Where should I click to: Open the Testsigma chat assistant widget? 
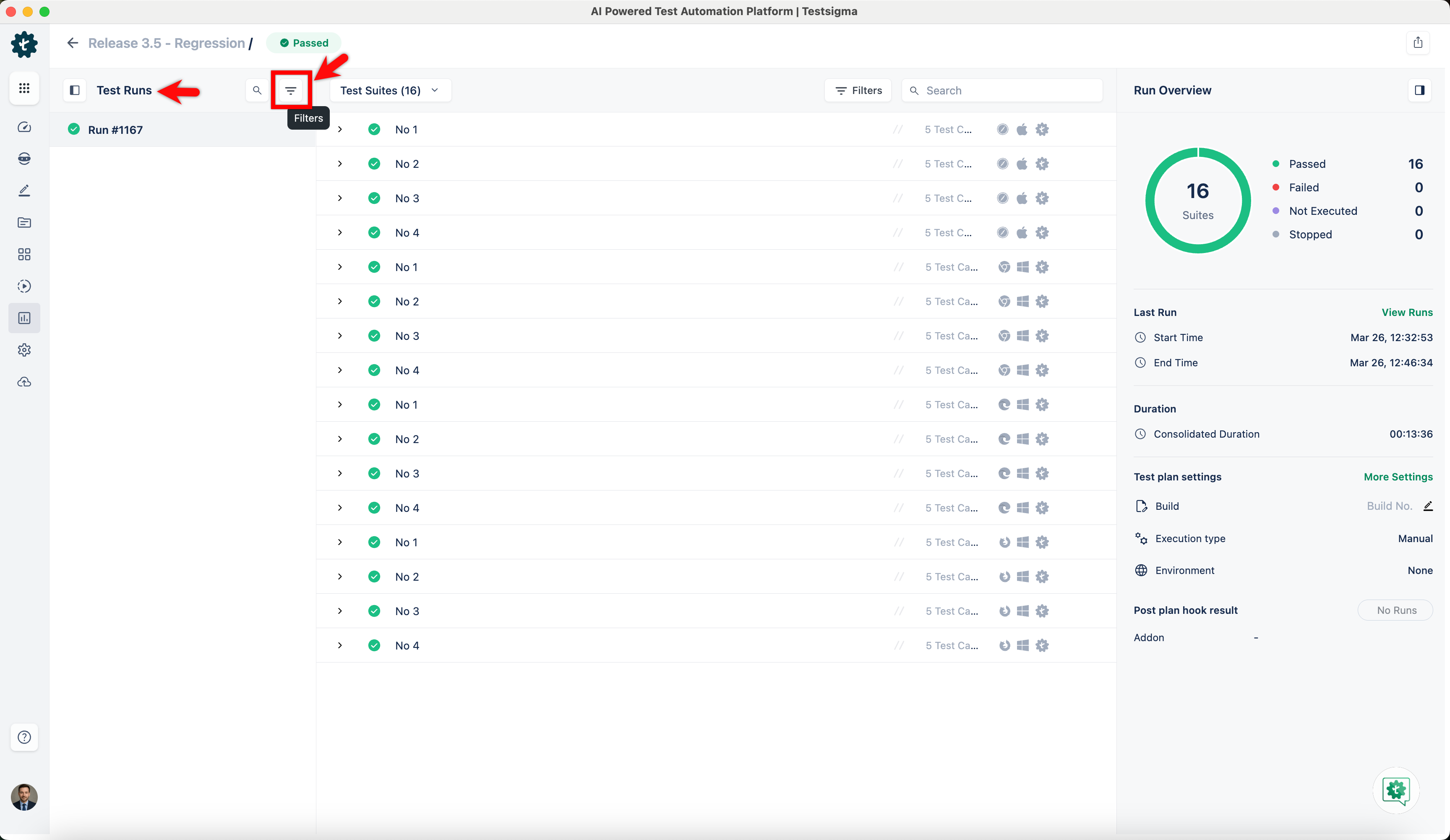tap(1395, 790)
